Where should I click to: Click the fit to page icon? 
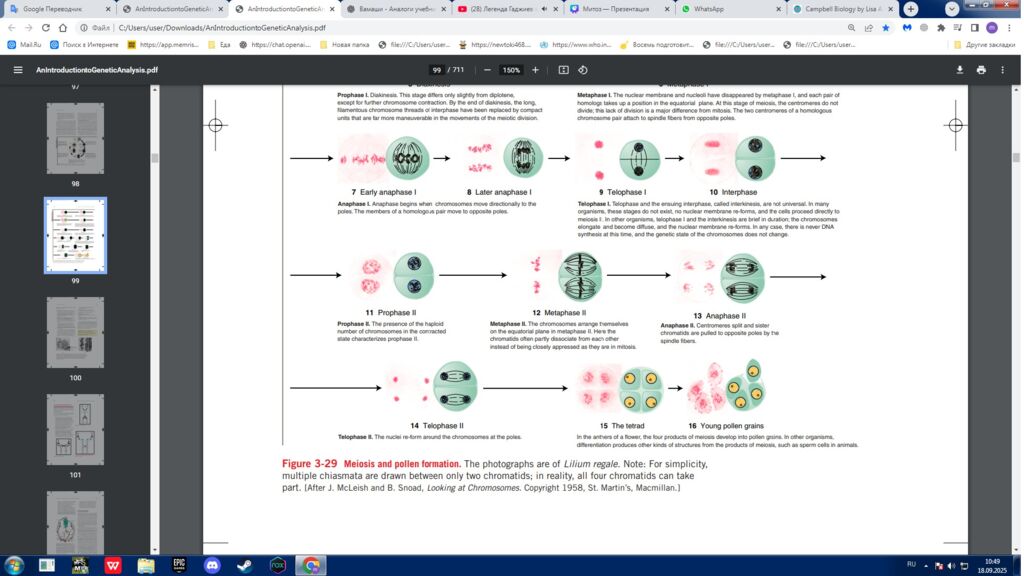[563, 70]
